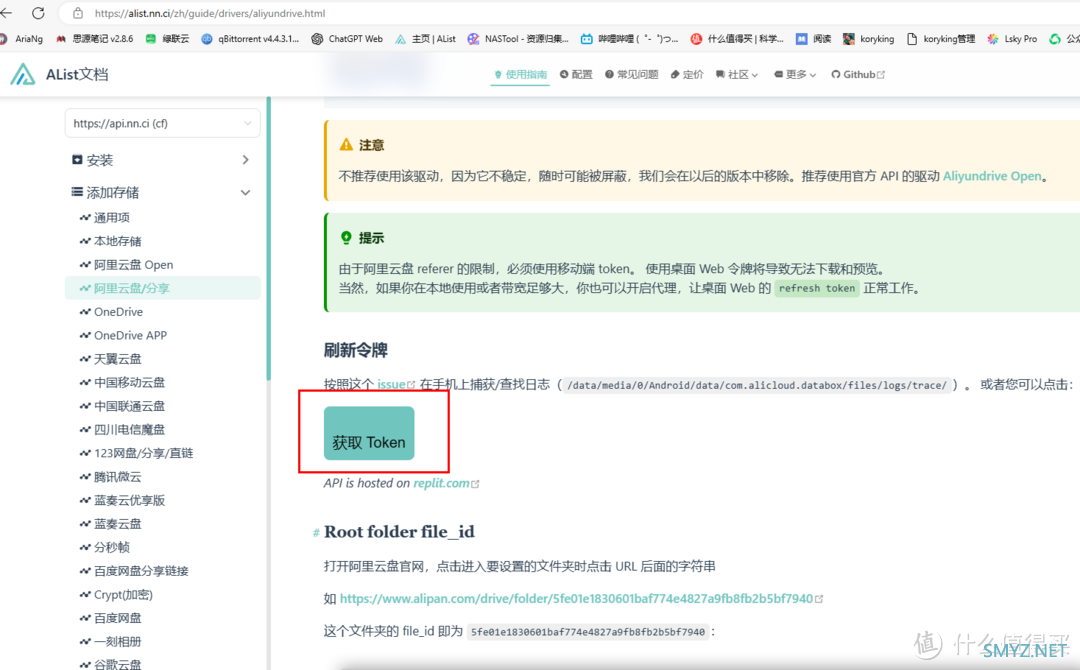Open the AriaNg bookmark
The width and height of the screenshot is (1080, 670).
click(x=22, y=39)
